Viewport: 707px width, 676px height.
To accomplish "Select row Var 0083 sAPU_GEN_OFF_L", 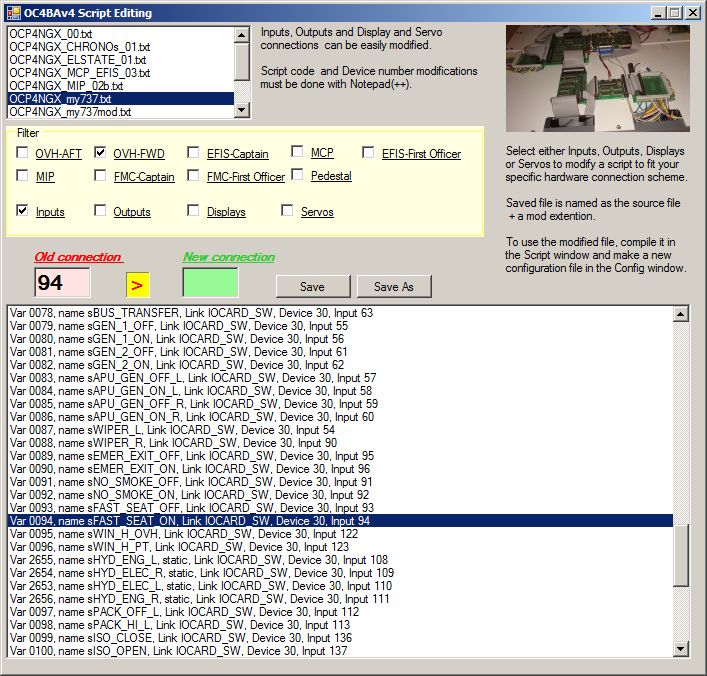I will (x=340, y=378).
